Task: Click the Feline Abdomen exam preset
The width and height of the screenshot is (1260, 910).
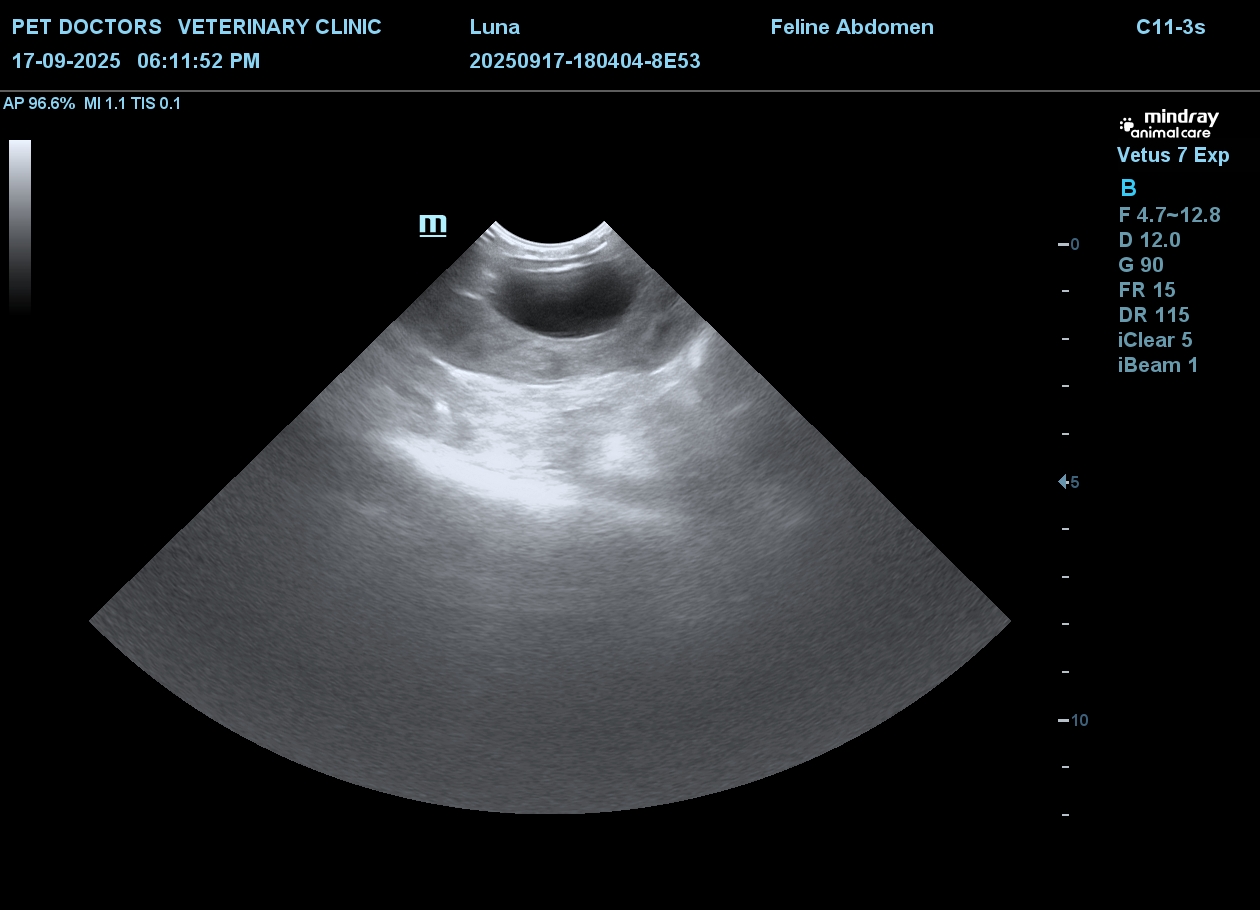Action: coord(852,27)
